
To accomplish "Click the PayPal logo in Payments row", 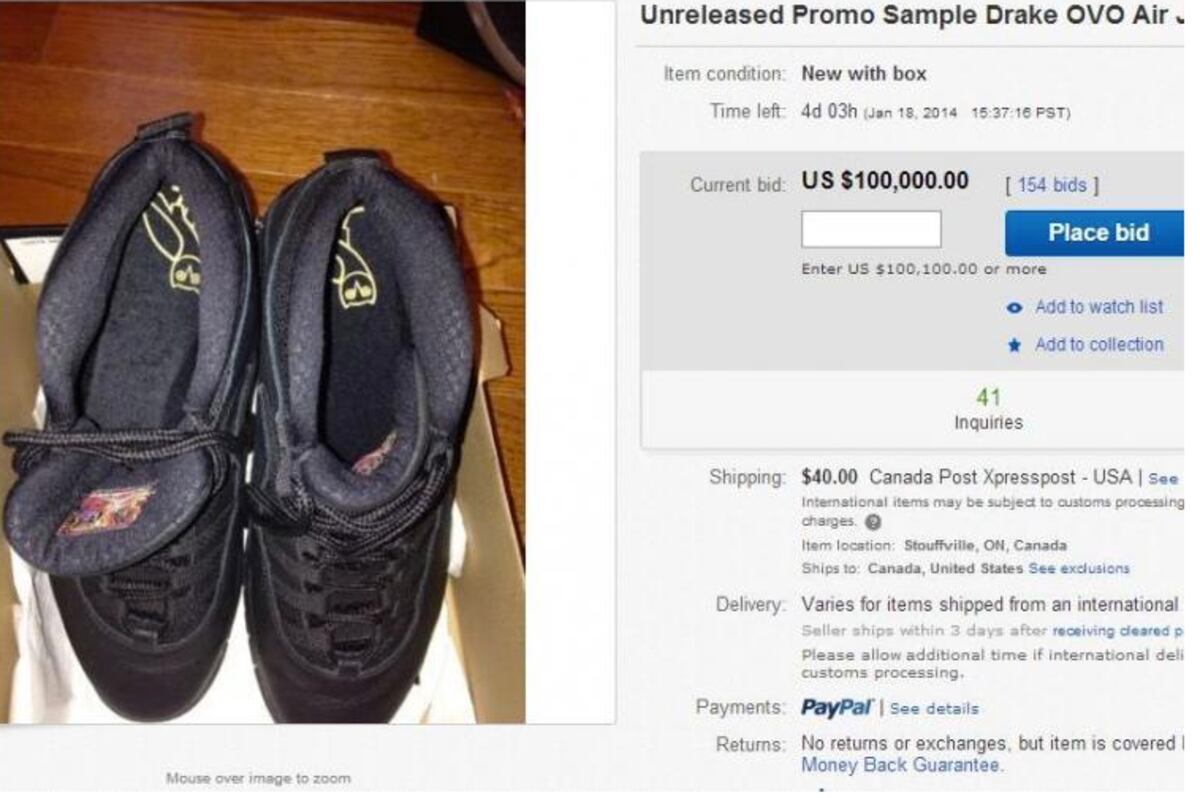I will click(x=835, y=707).
